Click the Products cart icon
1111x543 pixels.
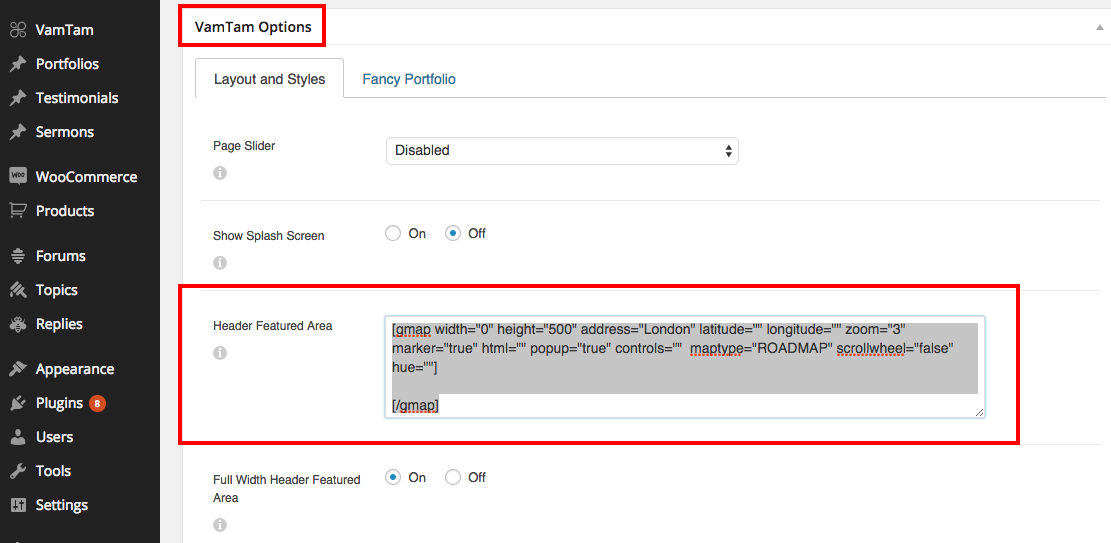tap(18, 211)
